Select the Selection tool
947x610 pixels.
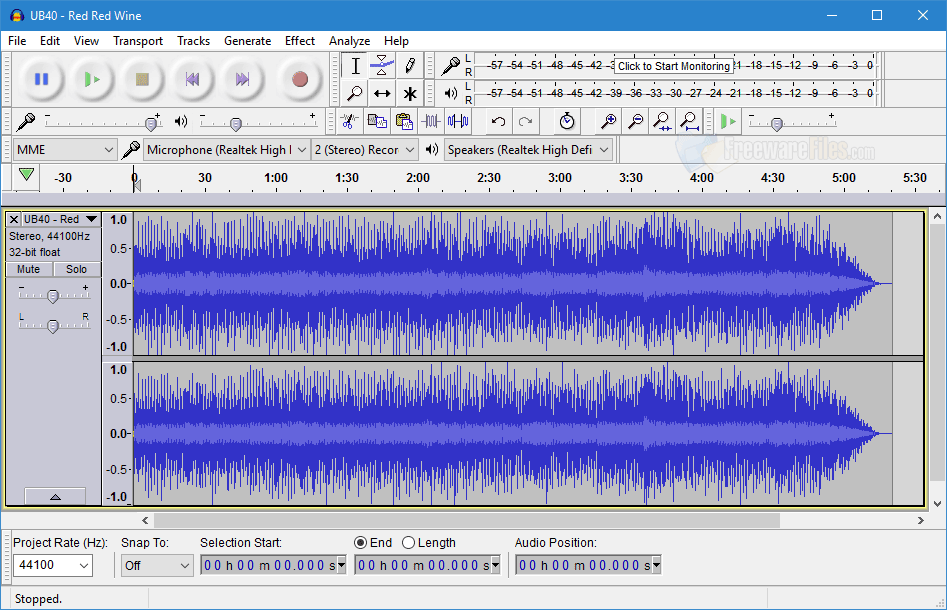coord(355,65)
